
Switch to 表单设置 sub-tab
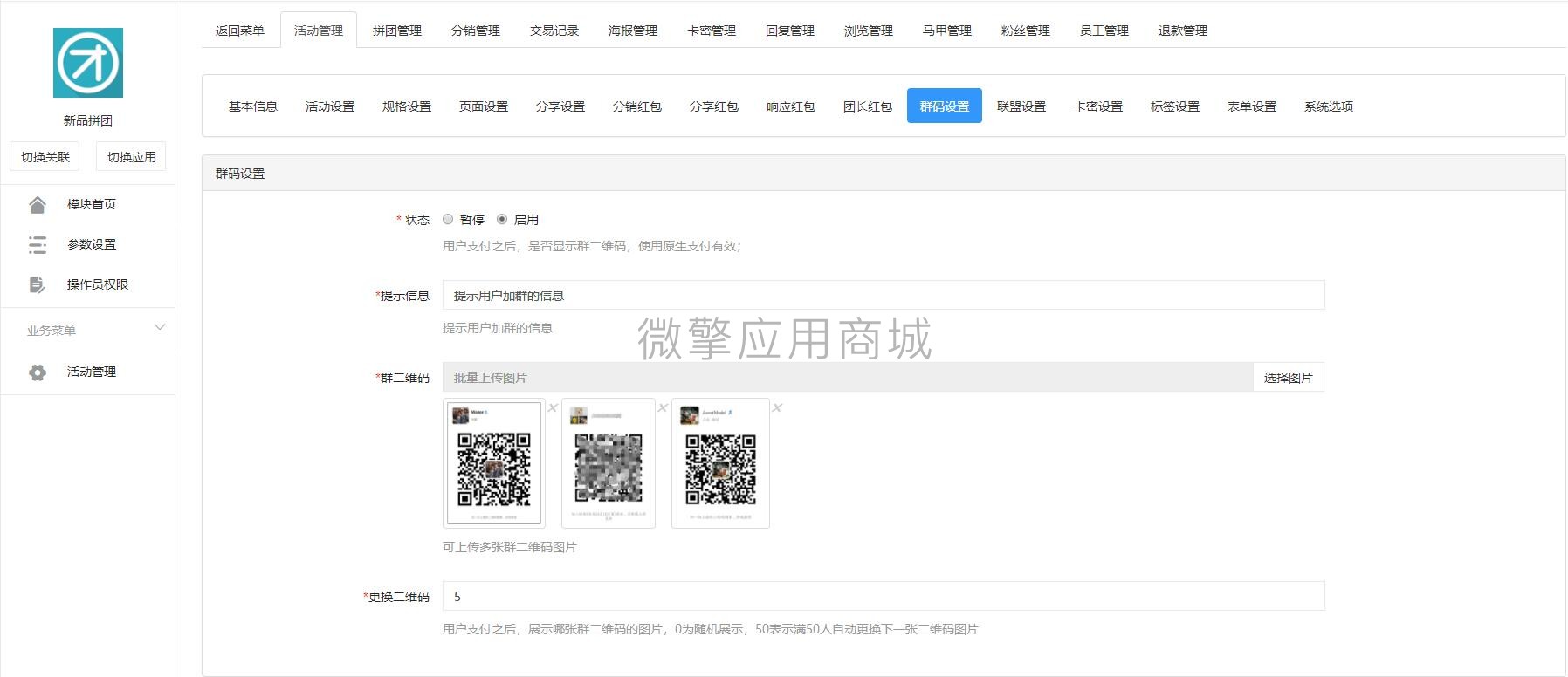click(1252, 106)
